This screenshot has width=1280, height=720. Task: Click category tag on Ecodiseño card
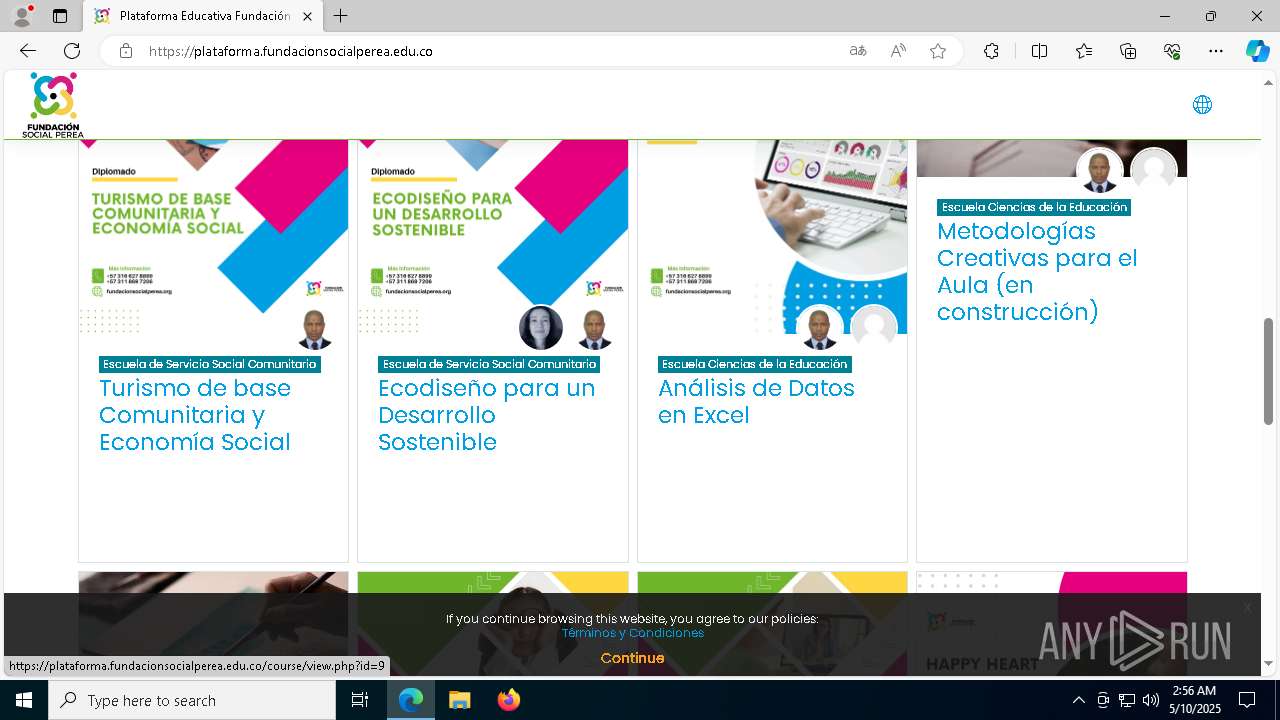[489, 364]
